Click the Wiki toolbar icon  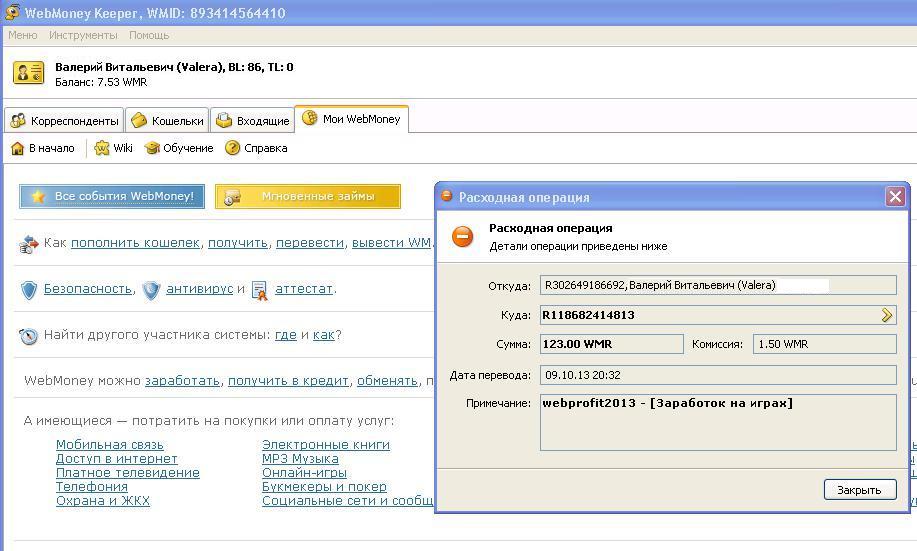tap(102, 148)
